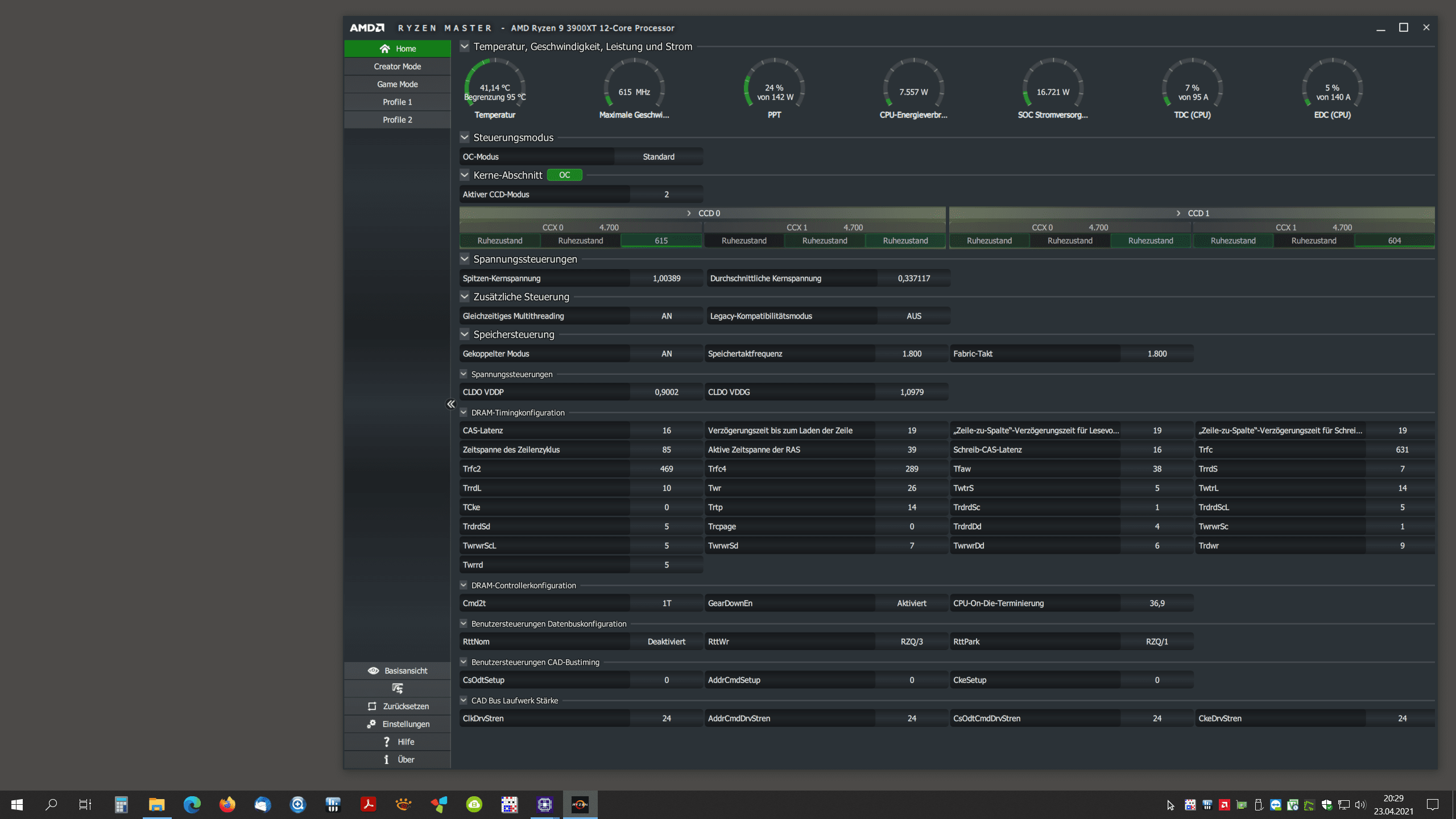Click the core cell showing 615
Image resolution: width=1456 pixels, height=819 pixels.
[661, 241]
